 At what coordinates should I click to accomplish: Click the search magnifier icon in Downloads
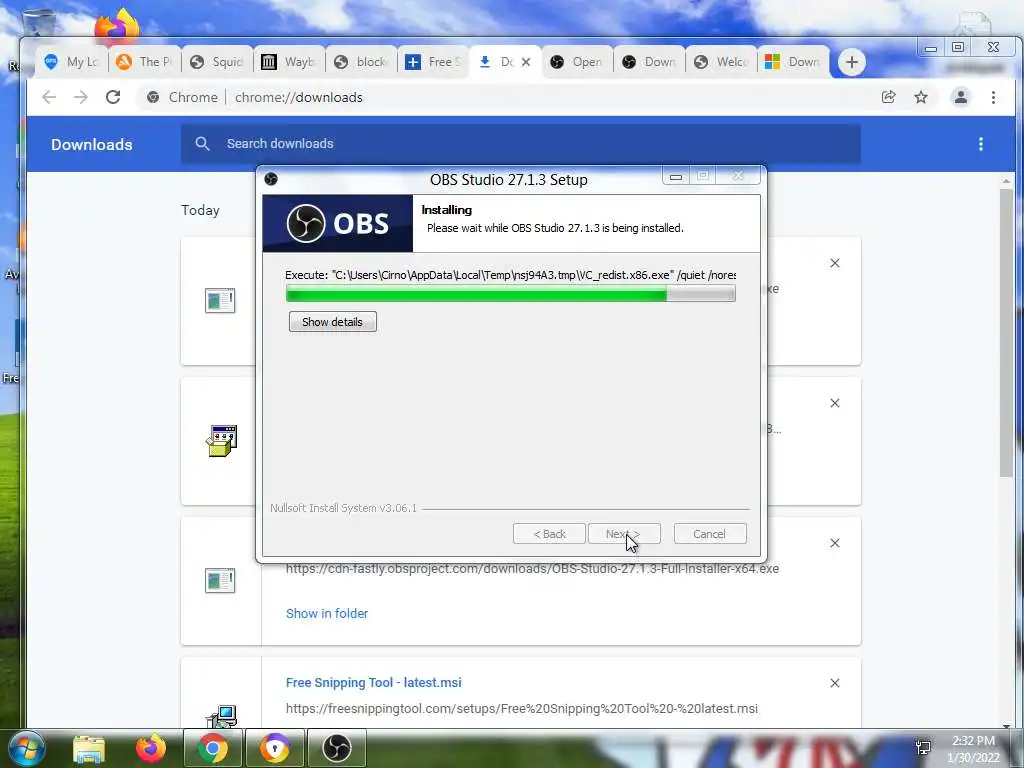coord(202,144)
